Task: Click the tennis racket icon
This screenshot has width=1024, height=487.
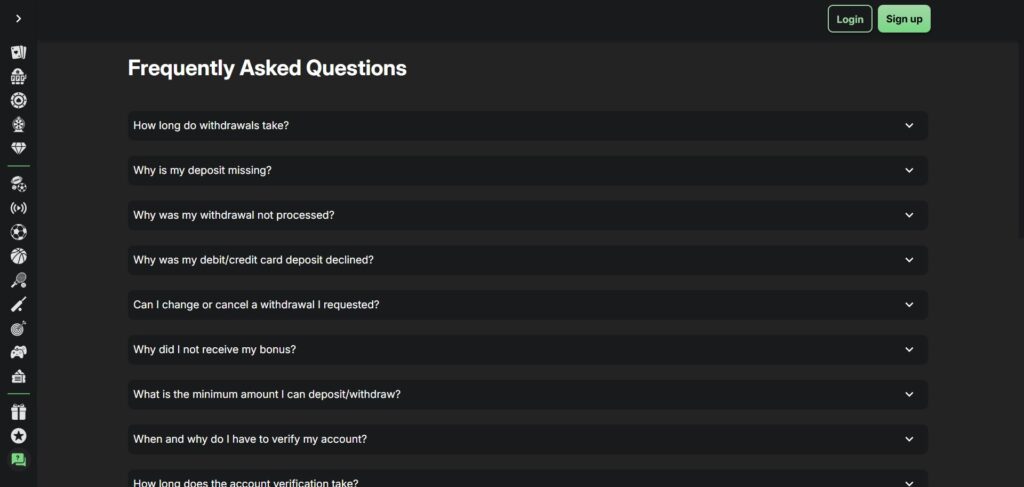Action: click(18, 280)
